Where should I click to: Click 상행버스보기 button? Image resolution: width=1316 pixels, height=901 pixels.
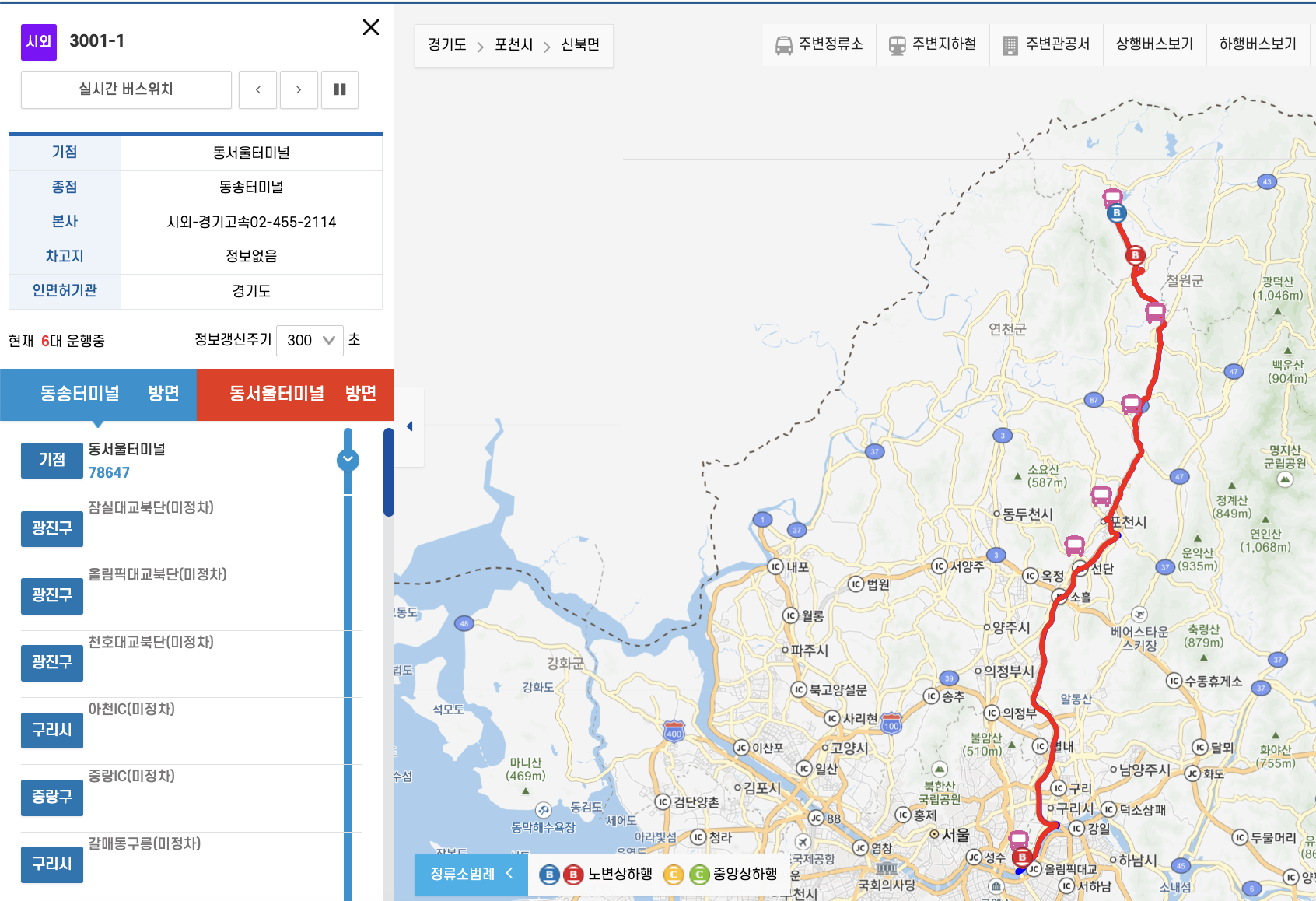pyautogui.click(x=1154, y=44)
